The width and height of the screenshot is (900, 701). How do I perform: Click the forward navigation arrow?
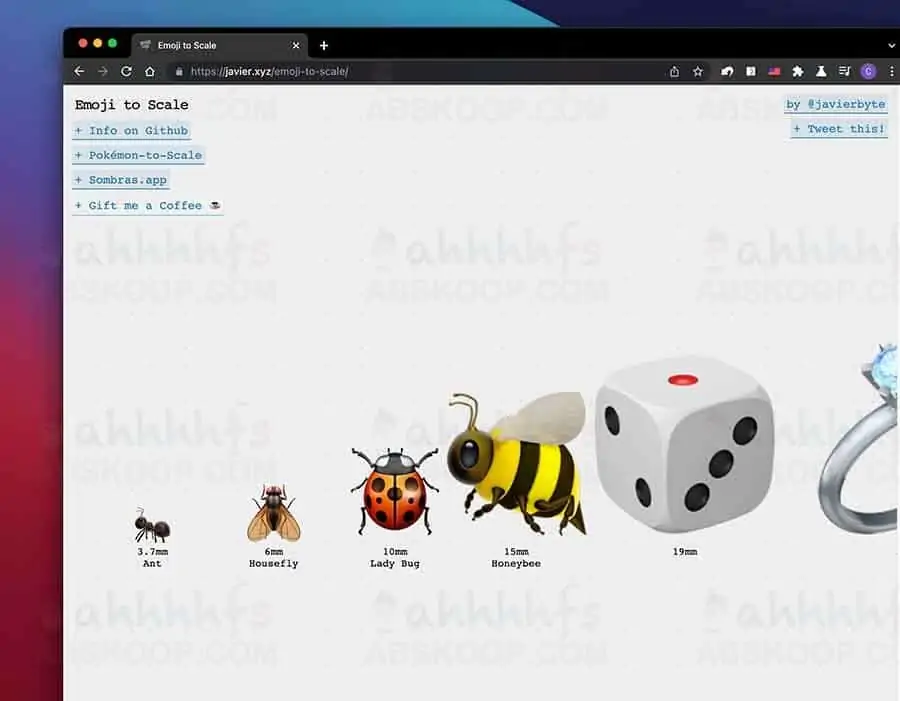[x=101, y=71]
